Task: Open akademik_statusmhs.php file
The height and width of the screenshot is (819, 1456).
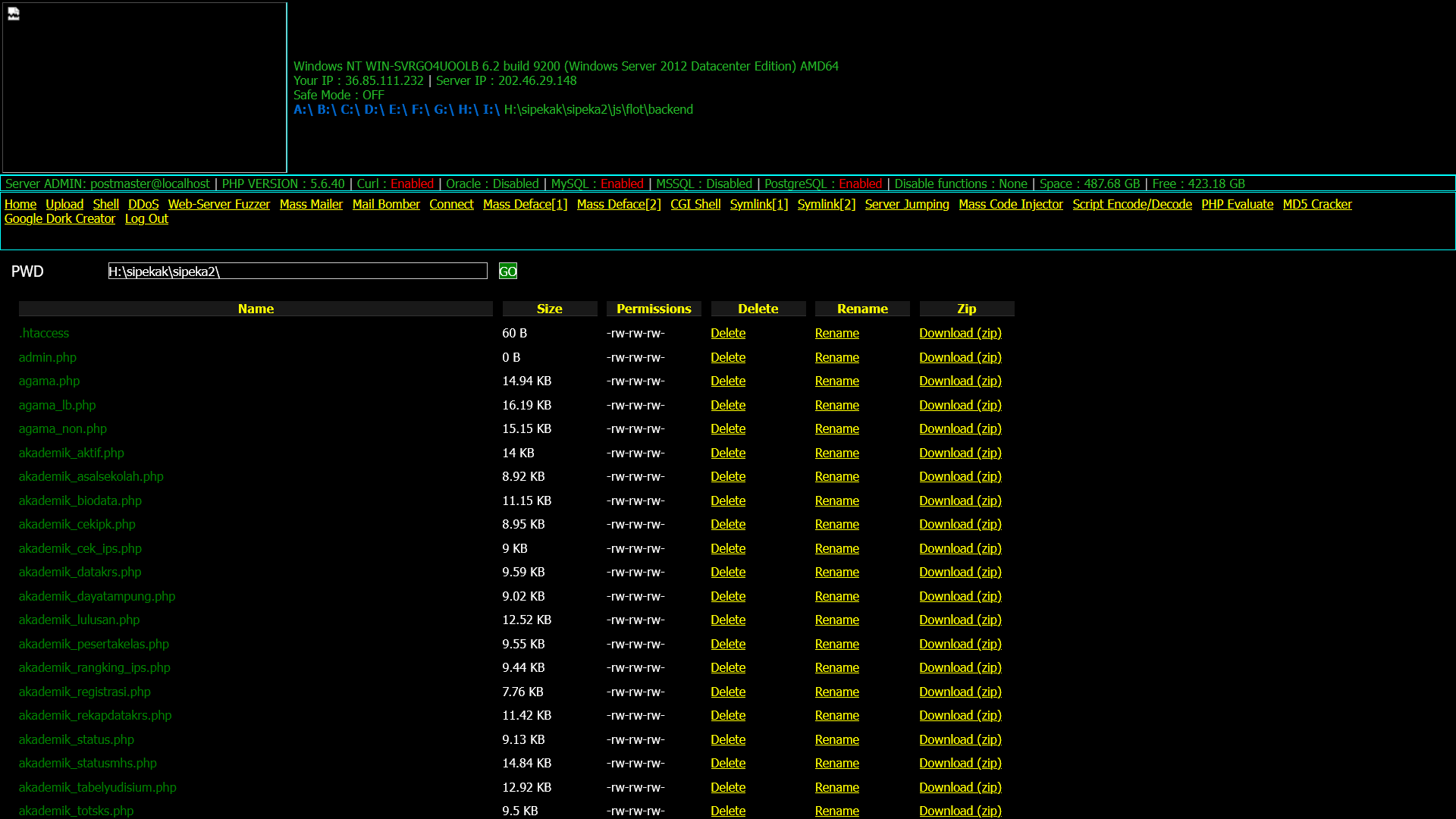Action: [88, 763]
